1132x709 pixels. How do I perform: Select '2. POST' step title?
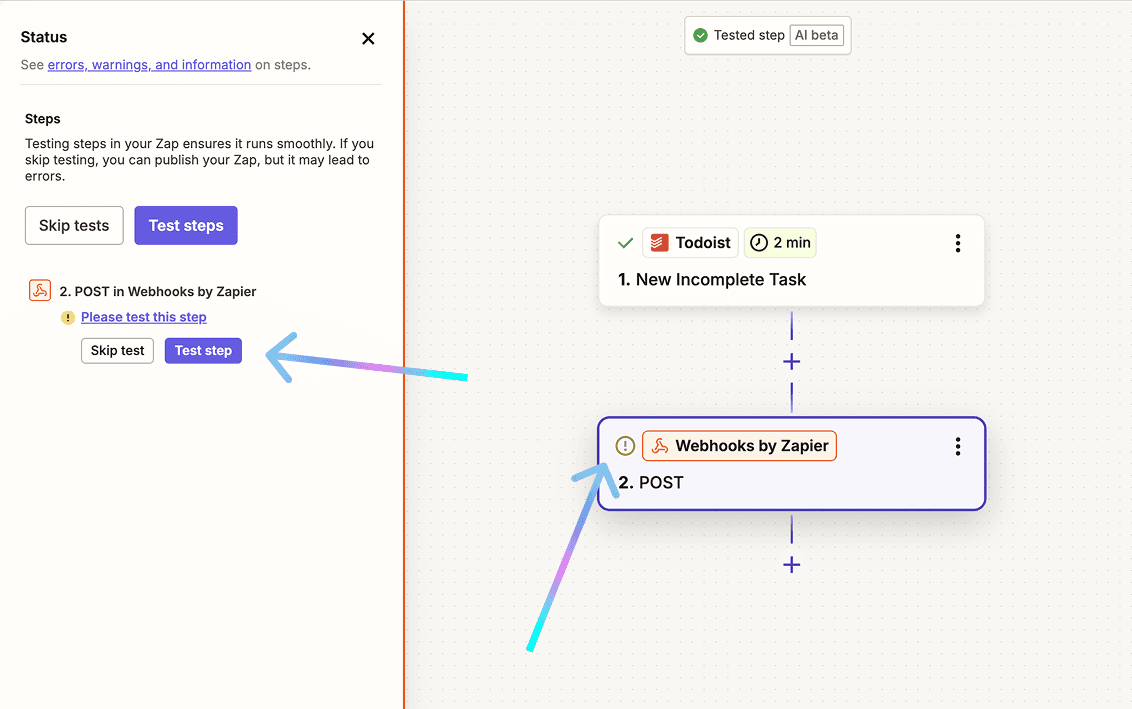[x=650, y=482]
